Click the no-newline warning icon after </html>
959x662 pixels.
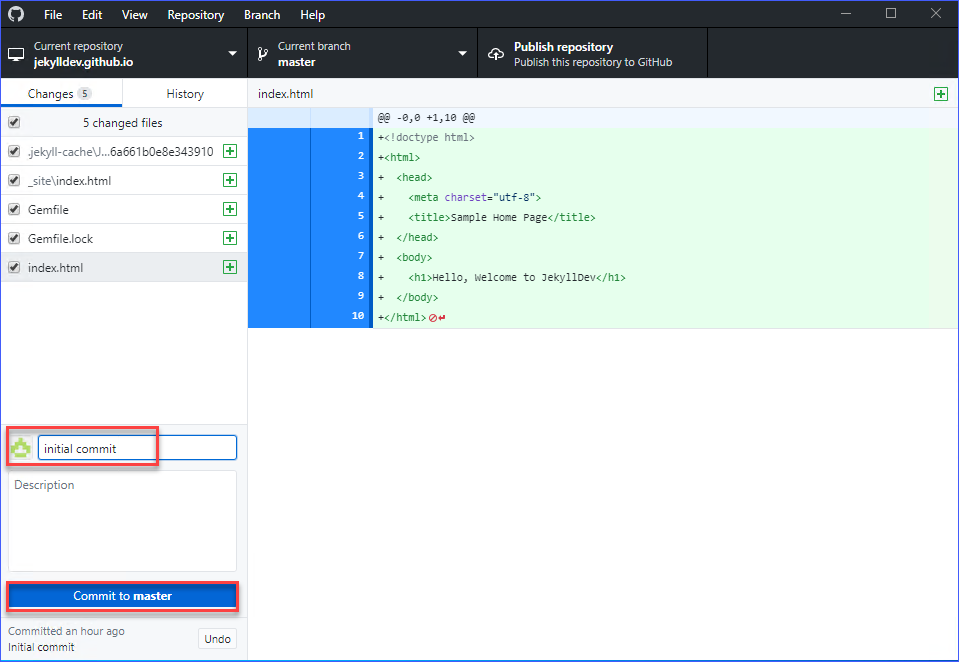[x=437, y=318]
